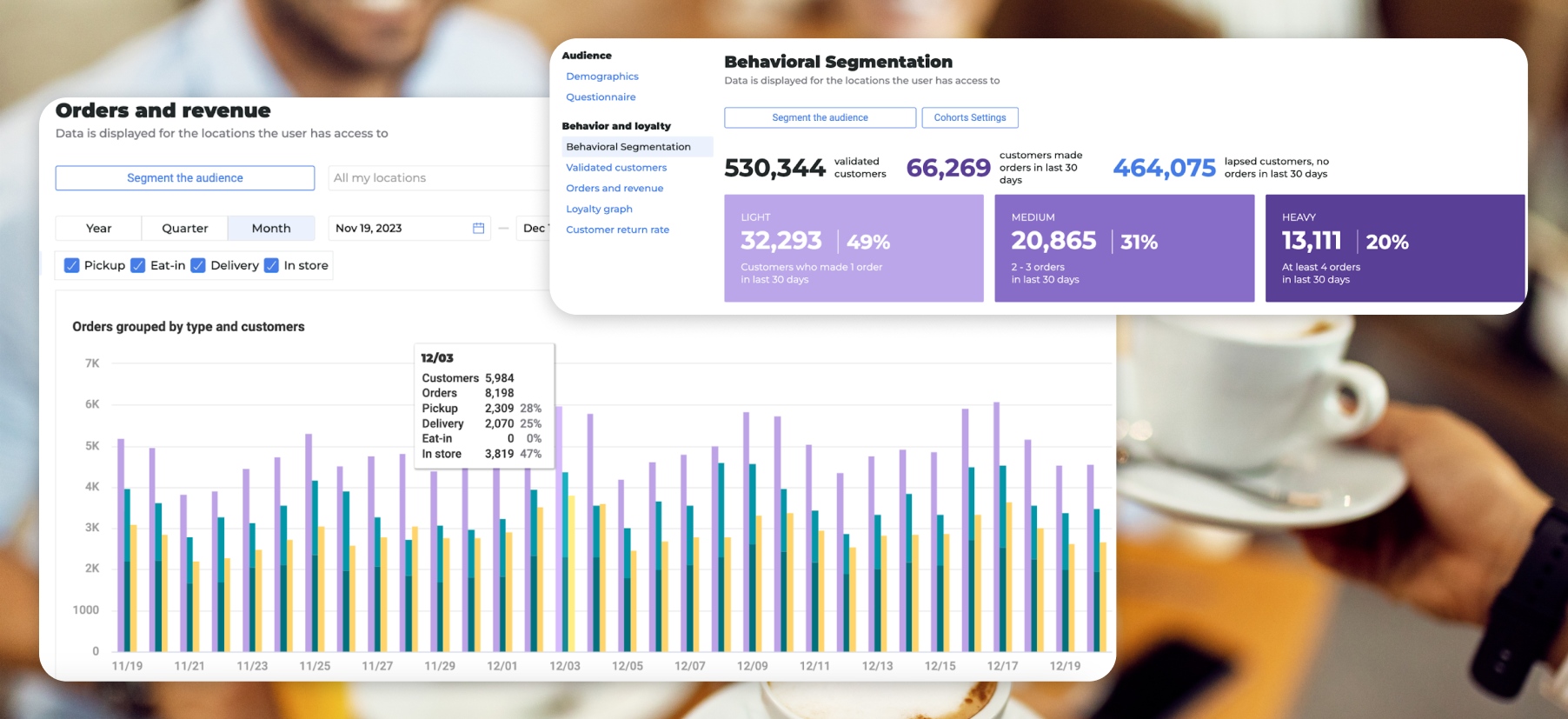The width and height of the screenshot is (1568, 719).
Task: Select the Month period tab
Action: tap(271, 228)
